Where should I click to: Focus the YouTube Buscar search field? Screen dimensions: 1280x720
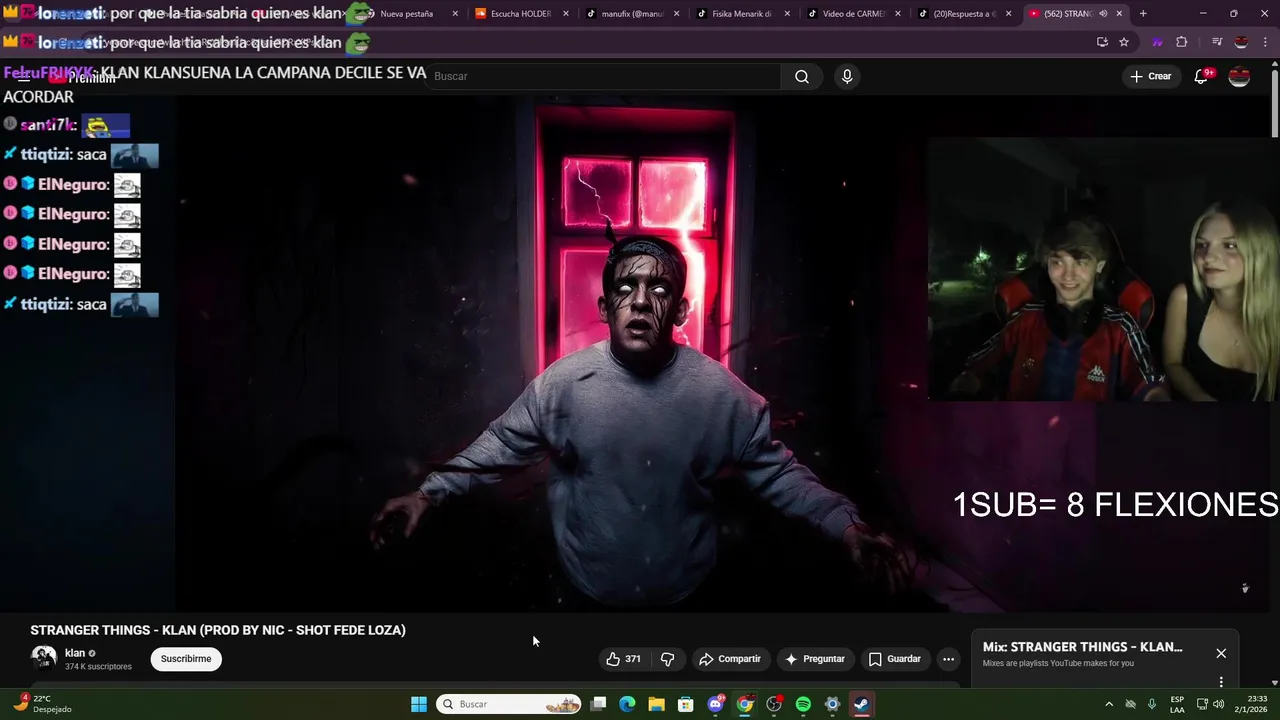click(x=603, y=76)
